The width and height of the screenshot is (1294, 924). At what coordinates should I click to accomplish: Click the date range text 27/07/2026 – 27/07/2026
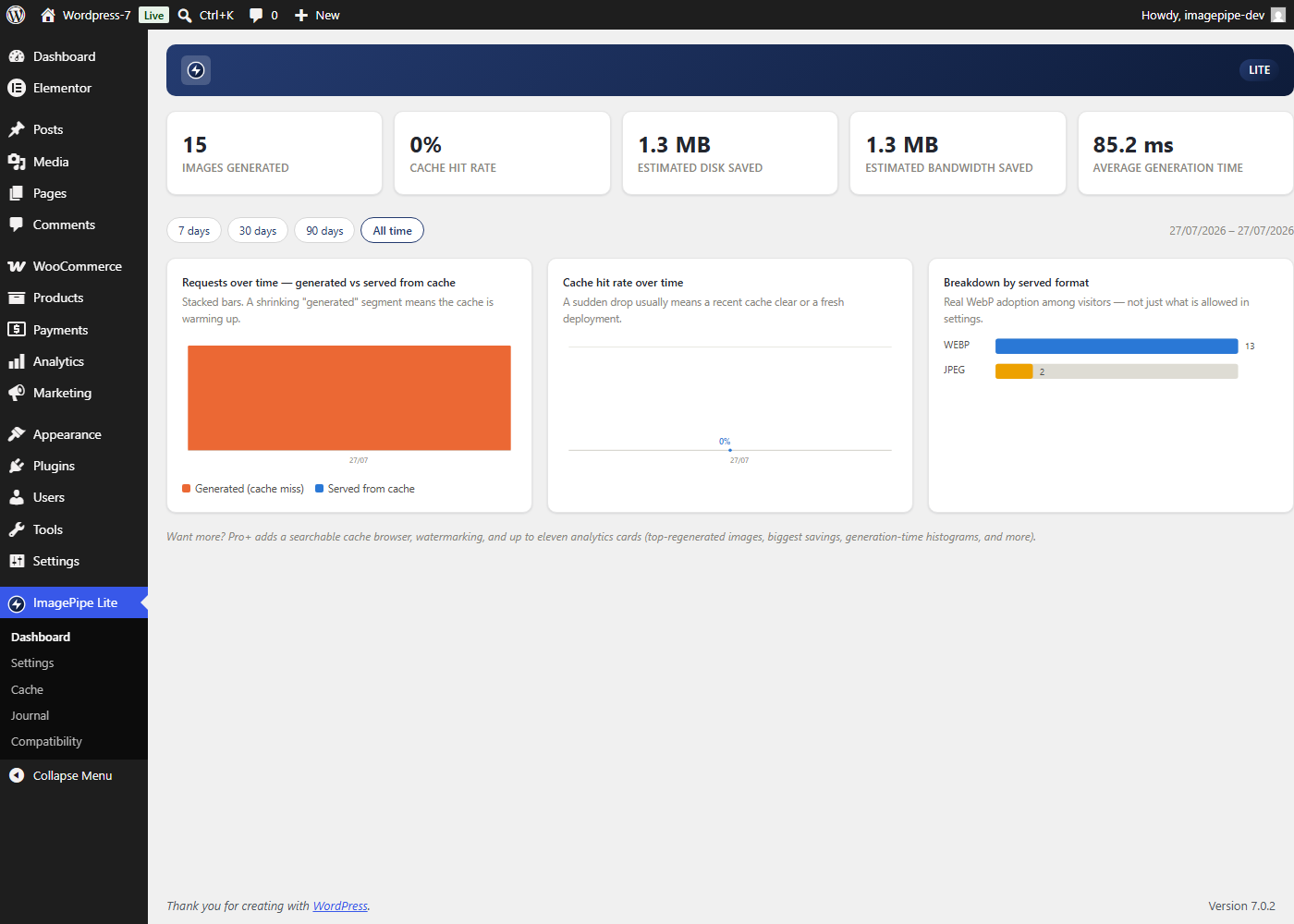coord(1231,231)
